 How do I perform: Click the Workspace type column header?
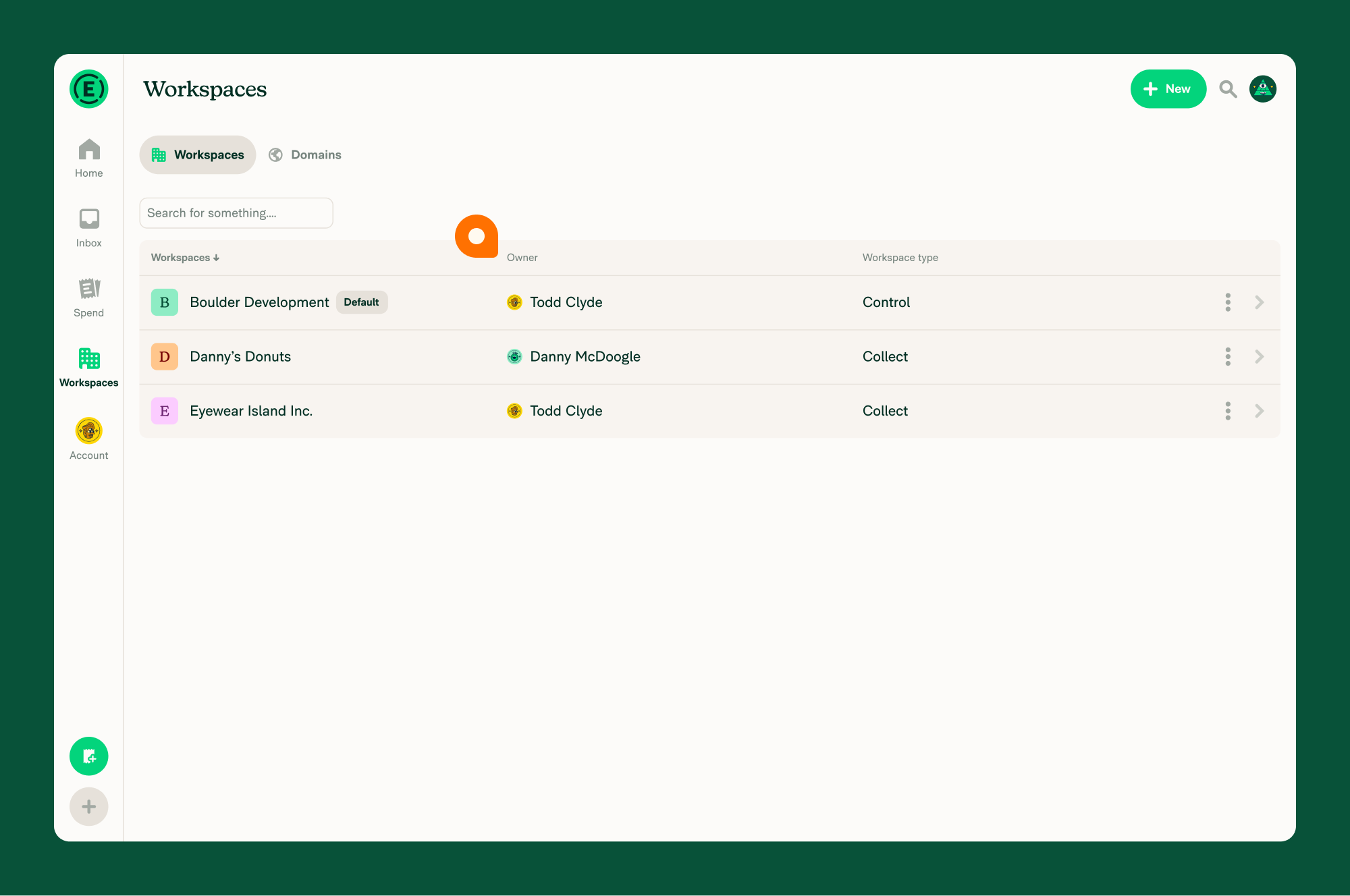point(900,258)
